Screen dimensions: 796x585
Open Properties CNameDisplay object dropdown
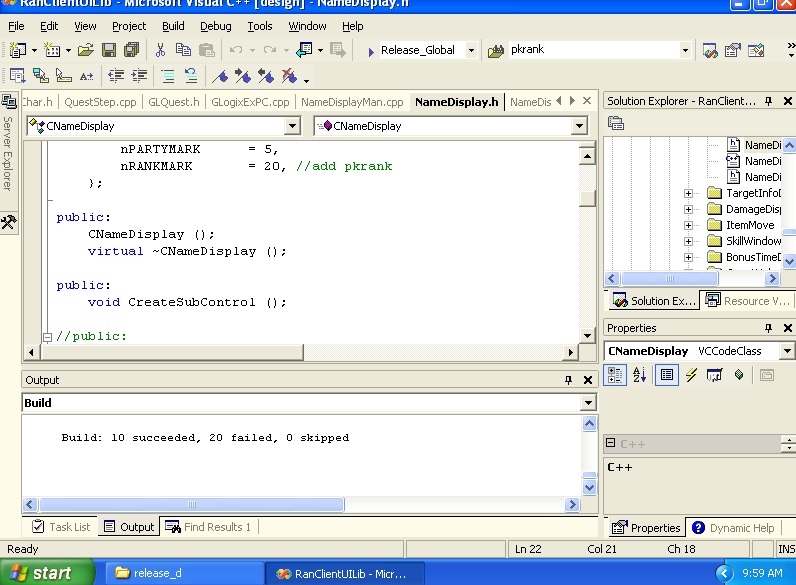pos(787,351)
